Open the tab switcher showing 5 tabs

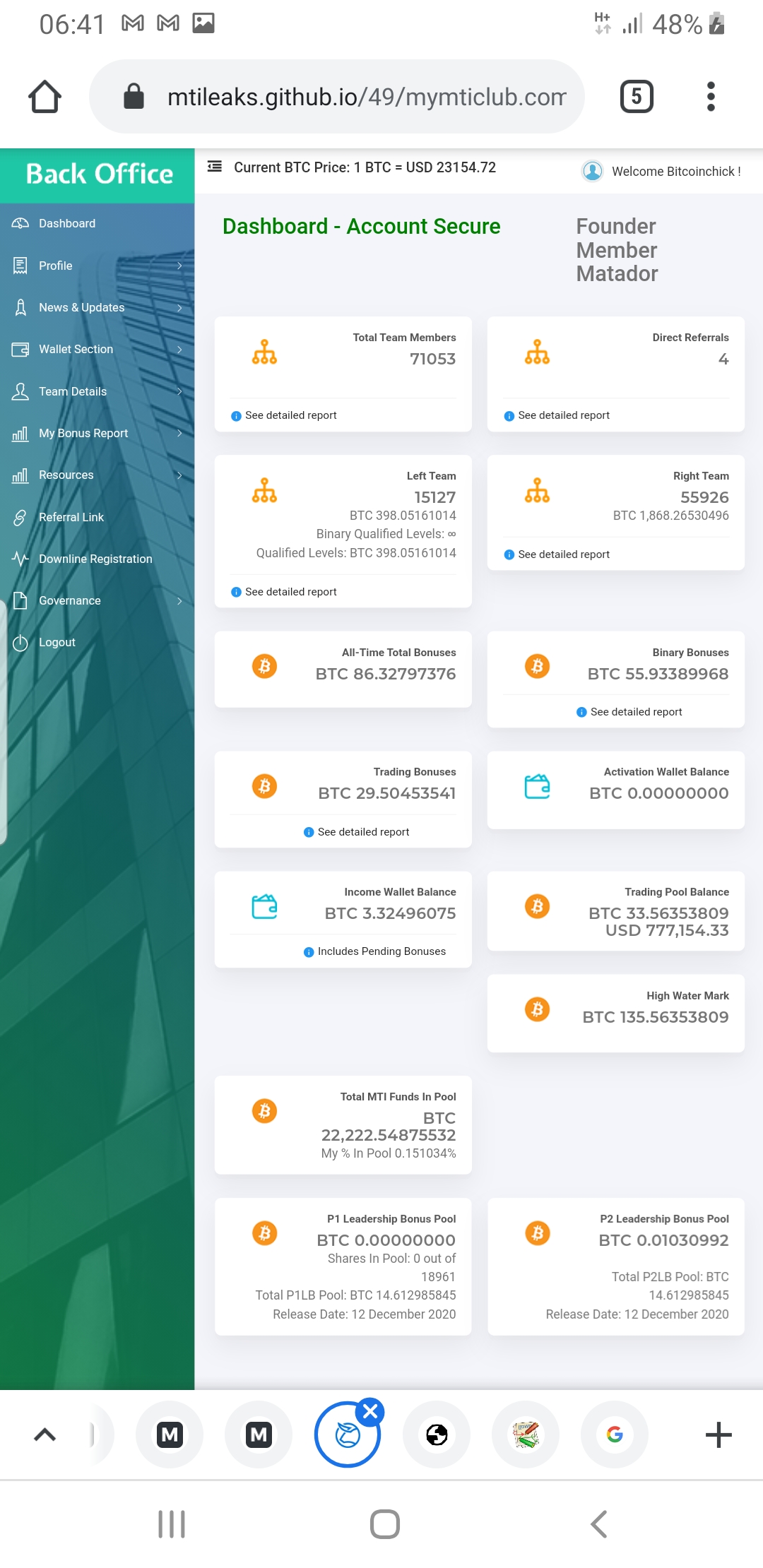[x=636, y=97]
